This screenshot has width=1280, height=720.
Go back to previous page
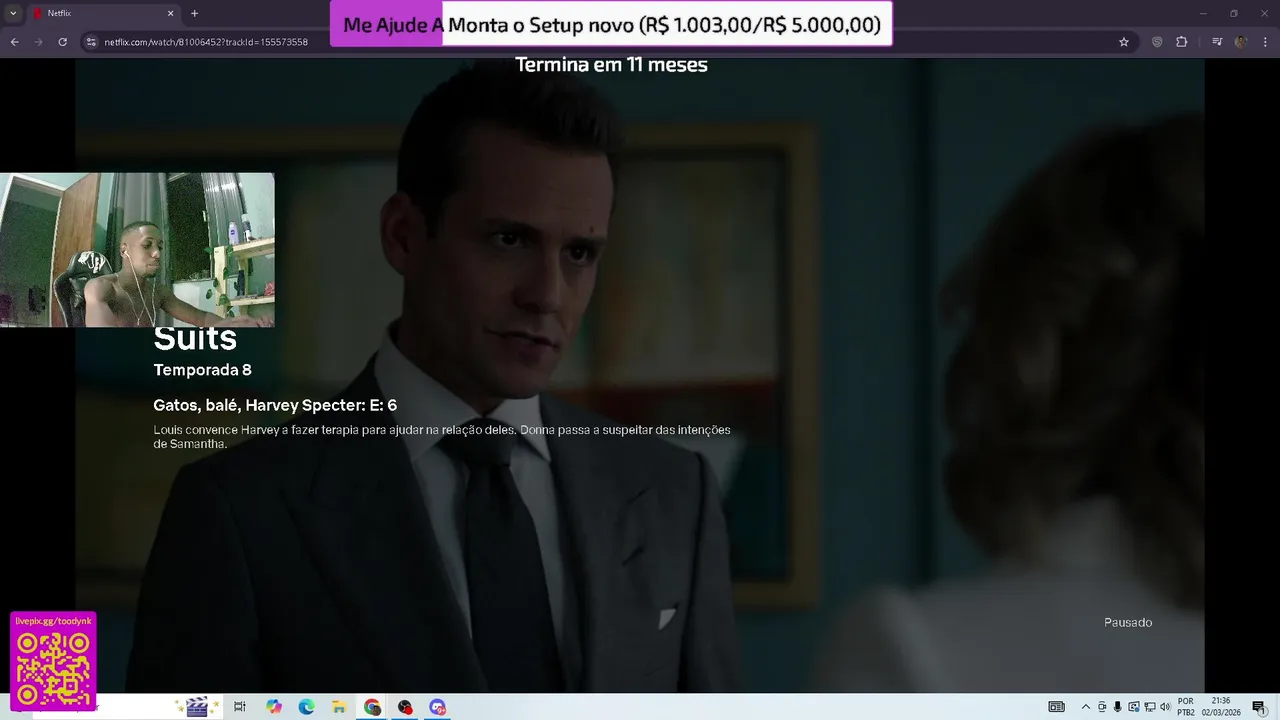click(14, 42)
